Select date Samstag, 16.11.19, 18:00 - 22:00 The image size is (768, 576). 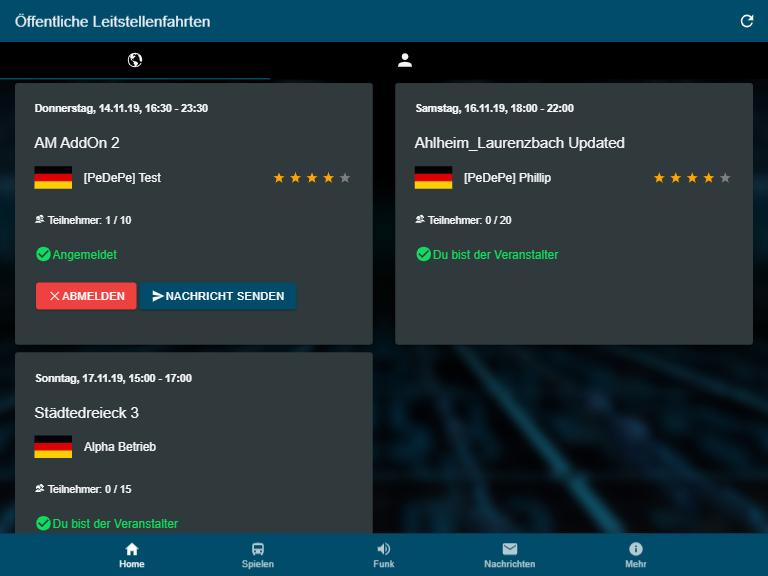click(495, 108)
